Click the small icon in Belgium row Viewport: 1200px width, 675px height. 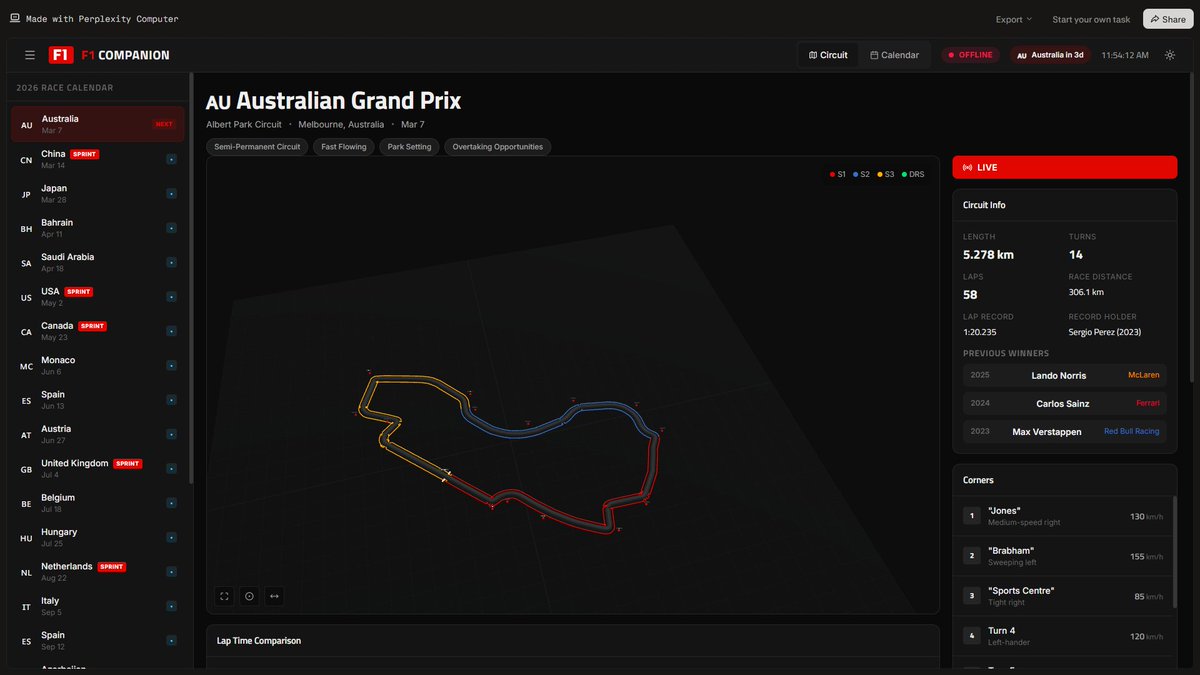pyautogui.click(x=171, y=504)
